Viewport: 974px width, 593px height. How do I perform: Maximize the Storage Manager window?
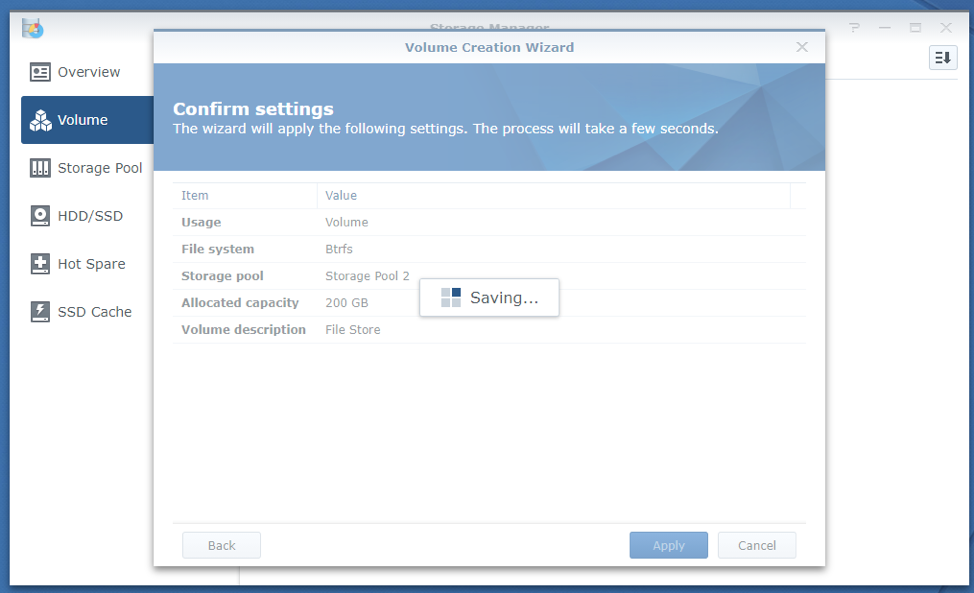pyautogui.click(x=915, y=28)
